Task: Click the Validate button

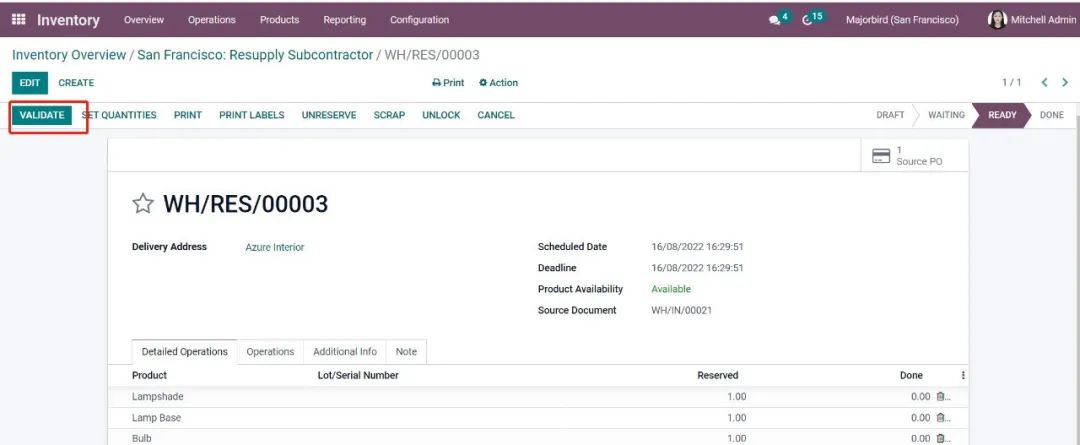Action: (x=42, y=115)
